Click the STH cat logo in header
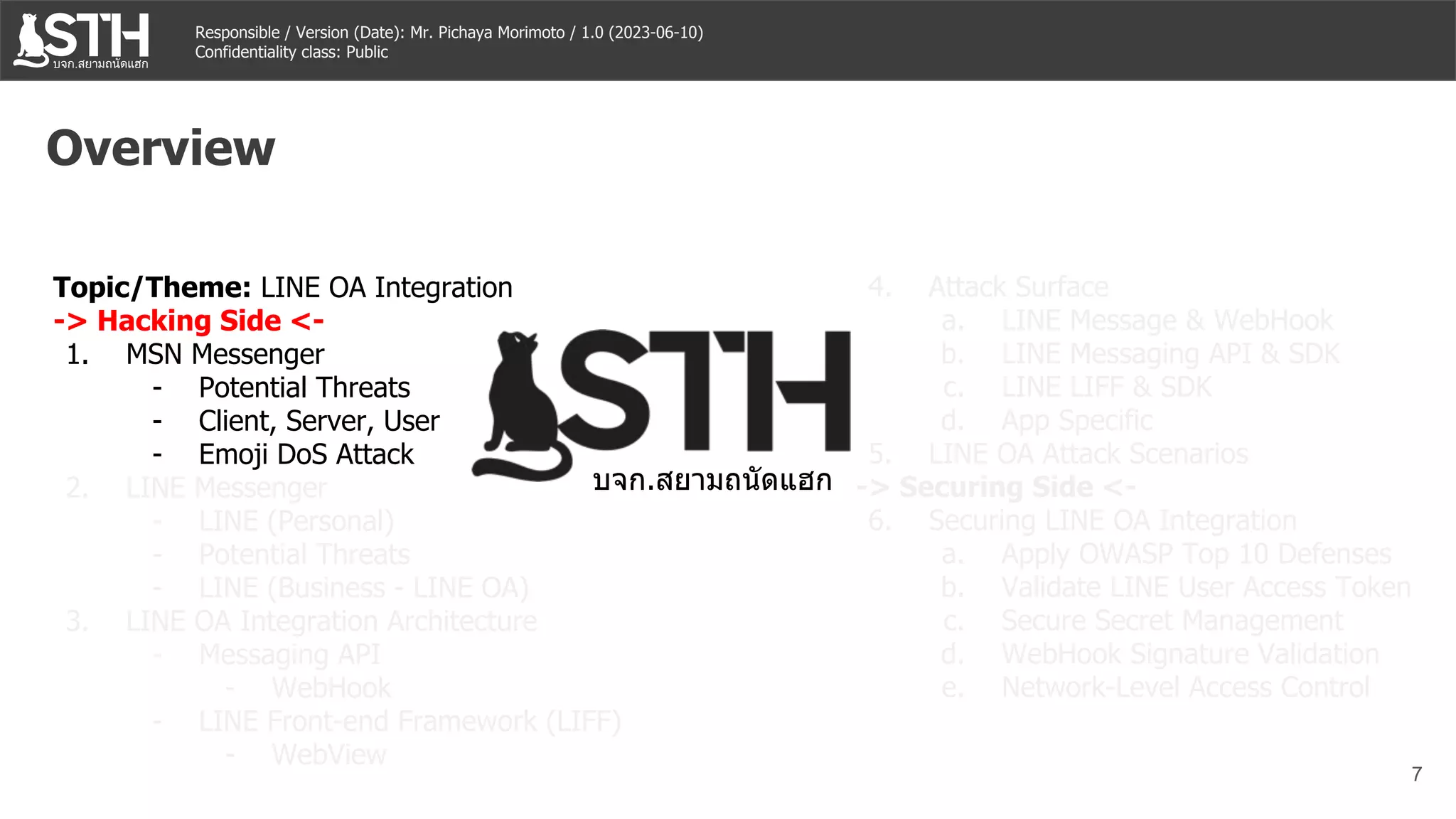The width and height of the screenshot is (1456, 819). (82, 40)
